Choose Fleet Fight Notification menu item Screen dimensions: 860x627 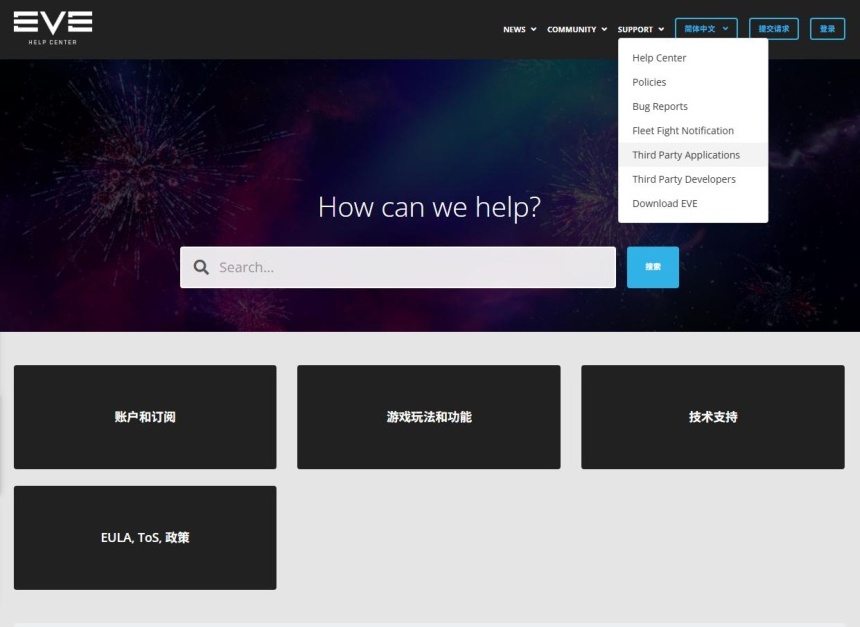point(683,131)
